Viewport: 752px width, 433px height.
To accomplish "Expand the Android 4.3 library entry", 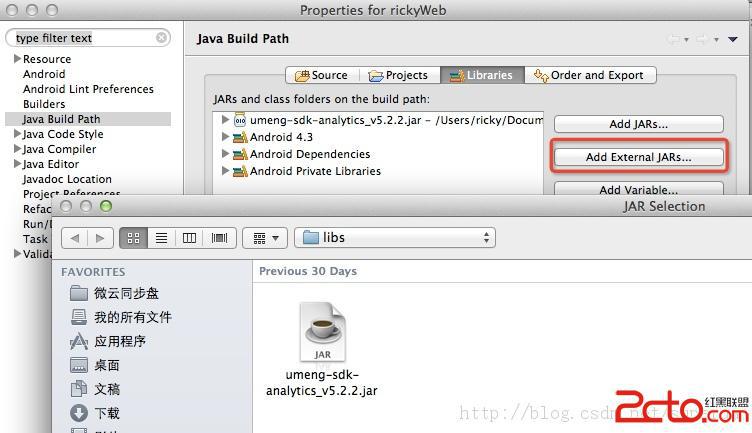I will tap(225, 137).
